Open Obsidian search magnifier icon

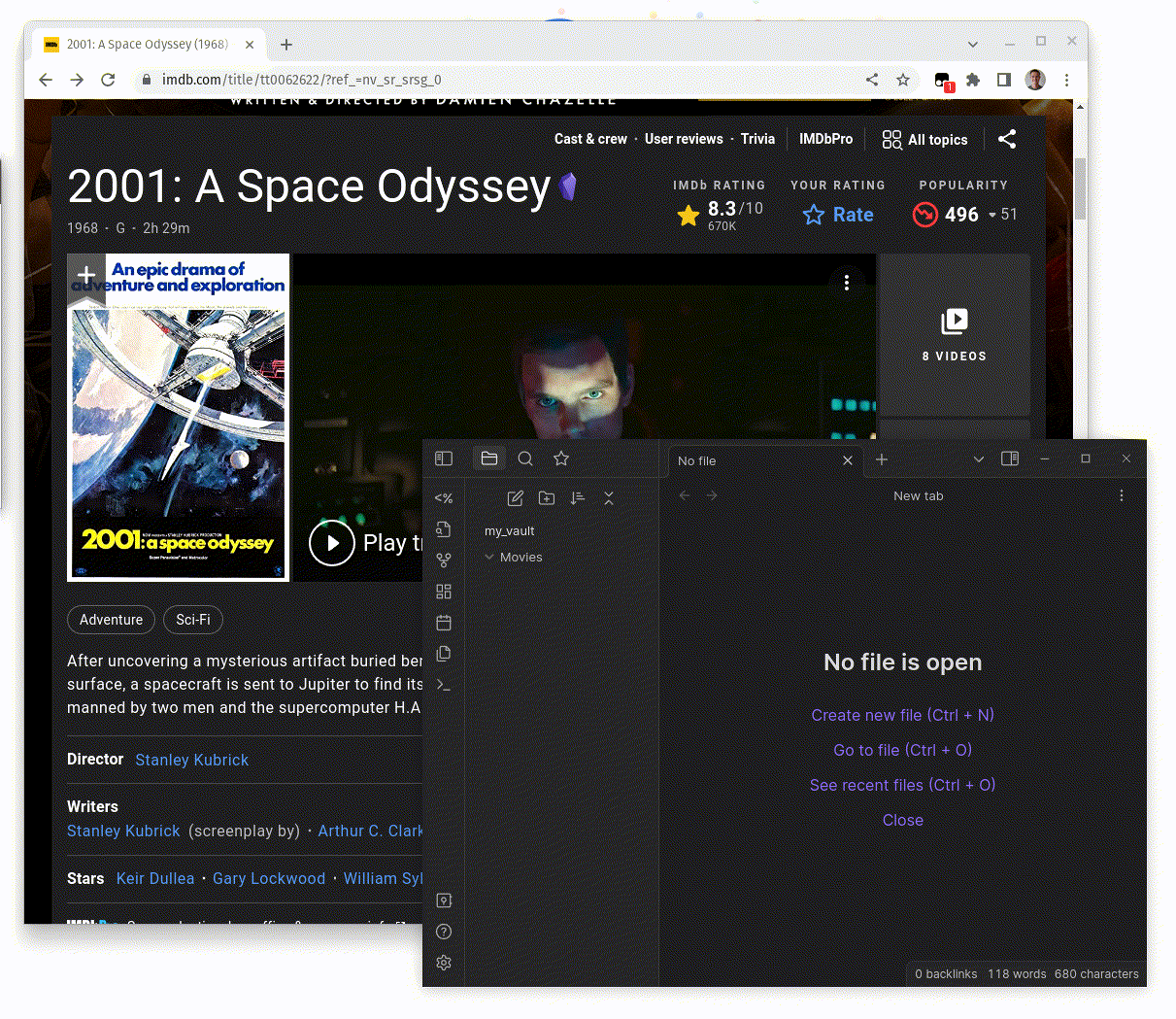pyautogui.click(x=525, y=459)
